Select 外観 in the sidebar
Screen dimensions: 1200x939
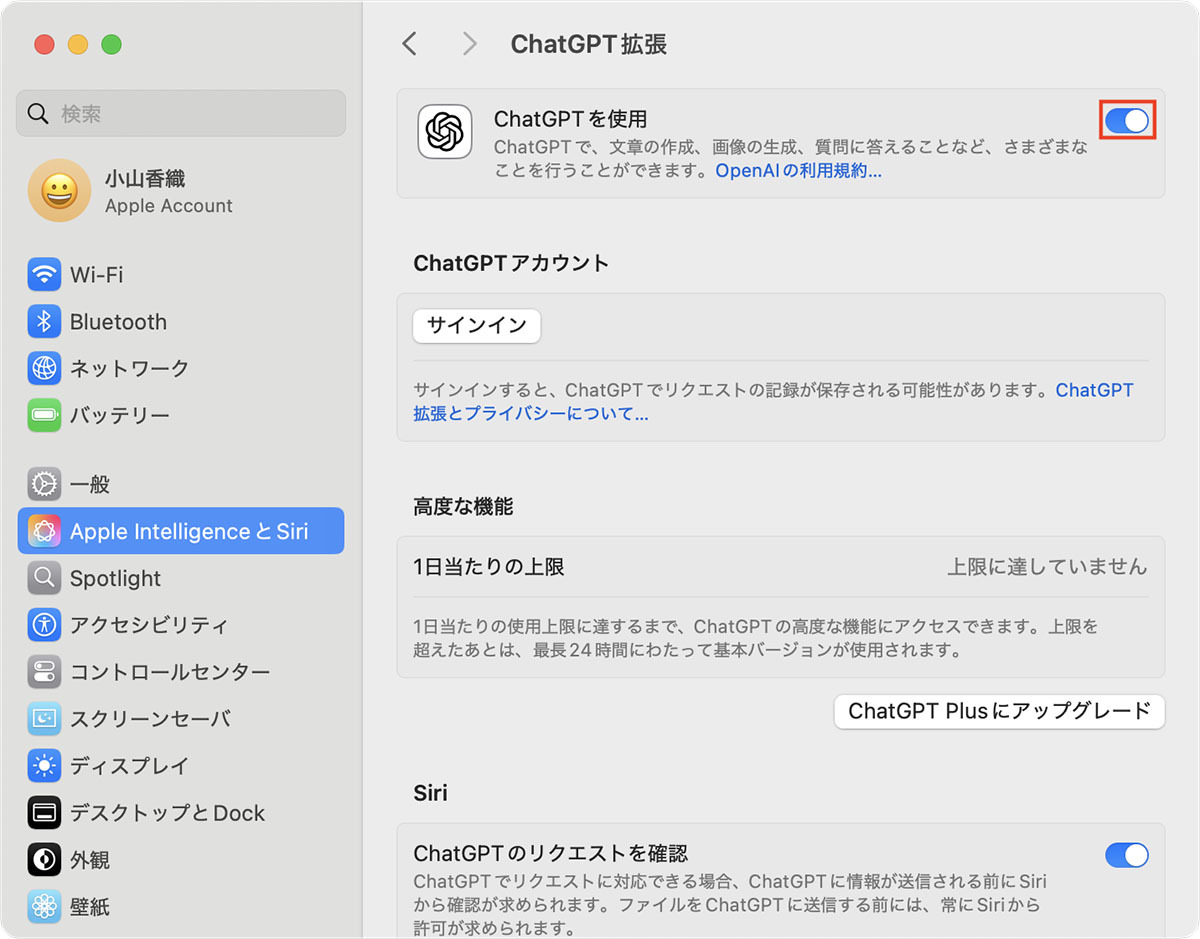pyautogui.click(x=181, y=860)
